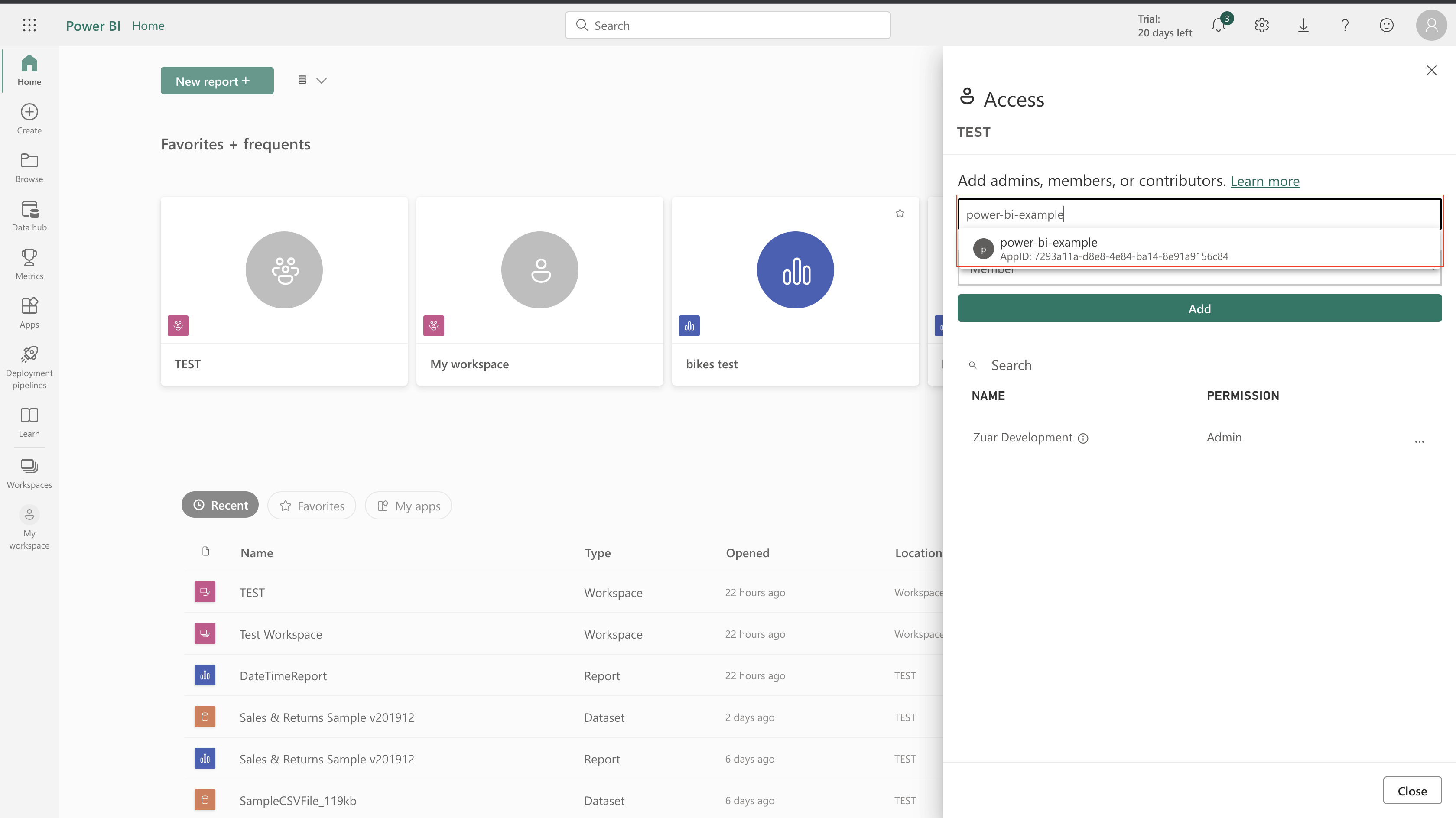Click the NAME column header in Access
The height and width of the screenshot is (818, 1456).
(x=988, y=396)
